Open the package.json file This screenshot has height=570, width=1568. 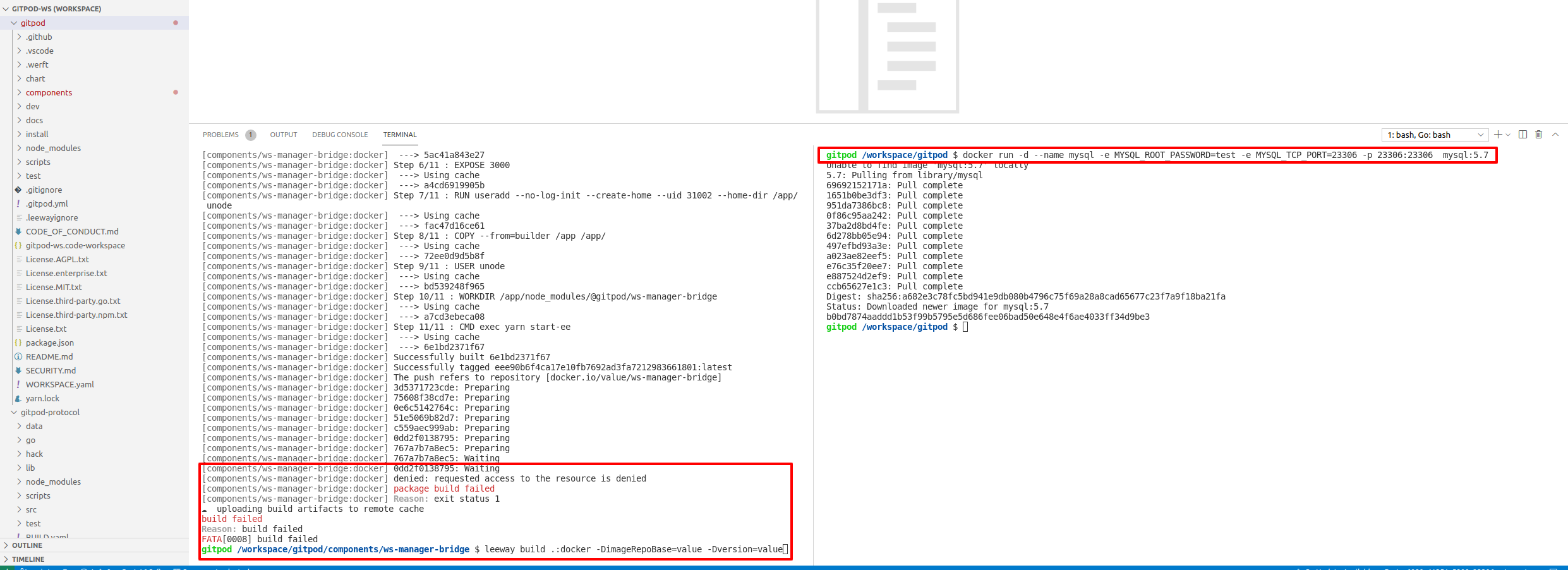51,343
